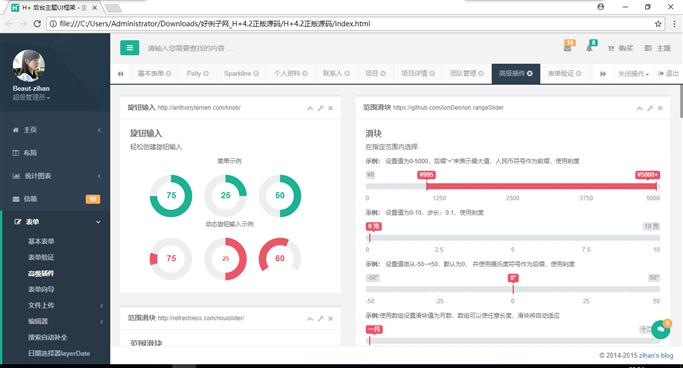Viewport: 683px width, 368px height.
Task: Open 搜索自动补全 in the sidebar
Action: click(47, 338)
